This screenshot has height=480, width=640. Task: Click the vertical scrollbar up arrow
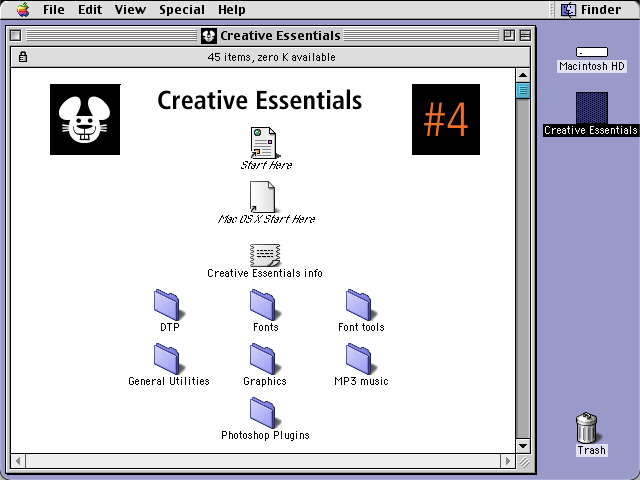click(x=523, y=75)
